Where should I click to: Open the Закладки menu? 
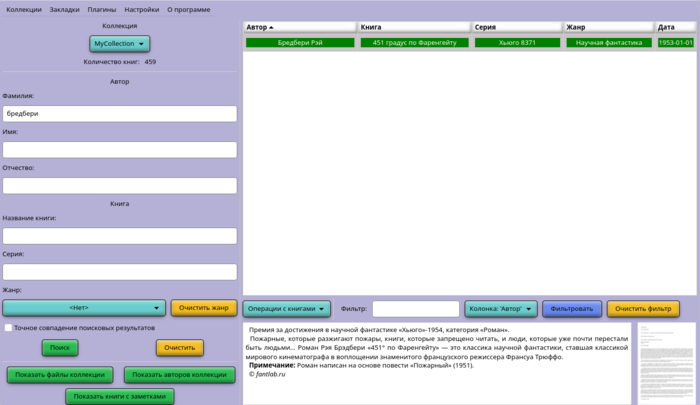(x=64, y=9)
